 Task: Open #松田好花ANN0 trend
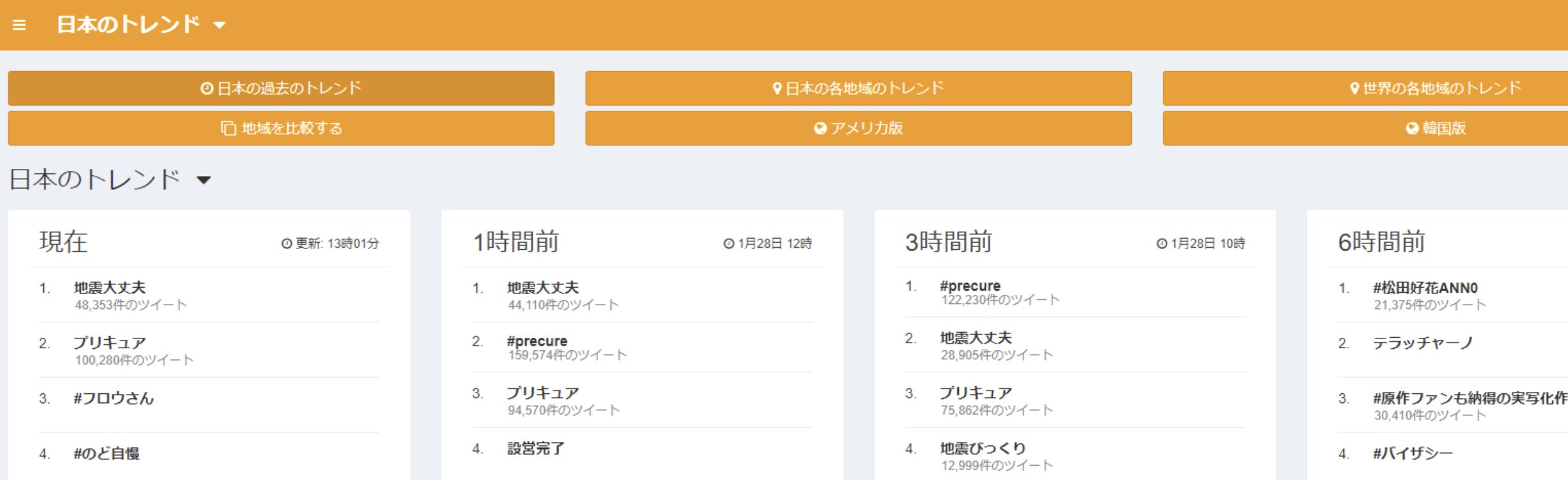pyautogui.click(x=1425, y=288)
